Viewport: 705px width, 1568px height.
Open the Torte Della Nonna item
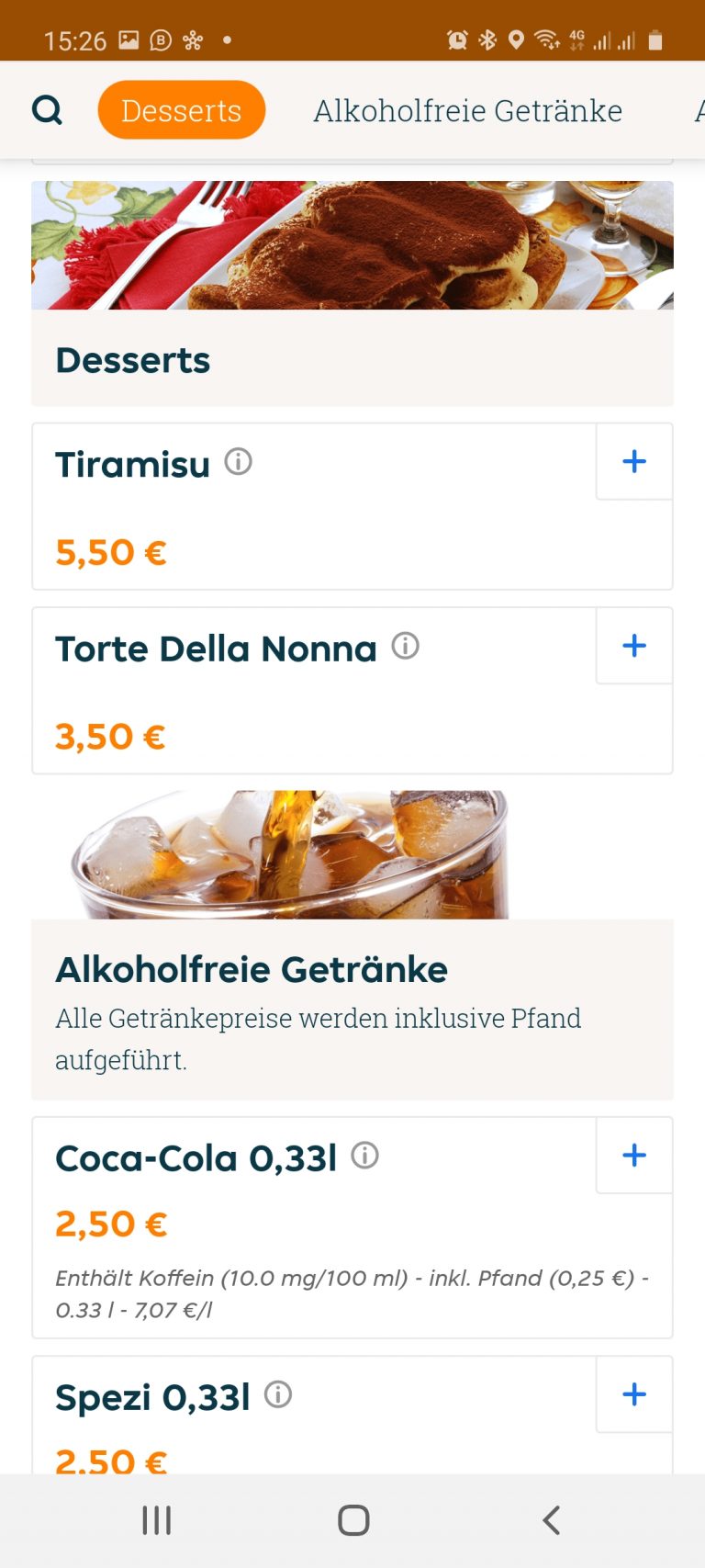[x=216, y=649]
